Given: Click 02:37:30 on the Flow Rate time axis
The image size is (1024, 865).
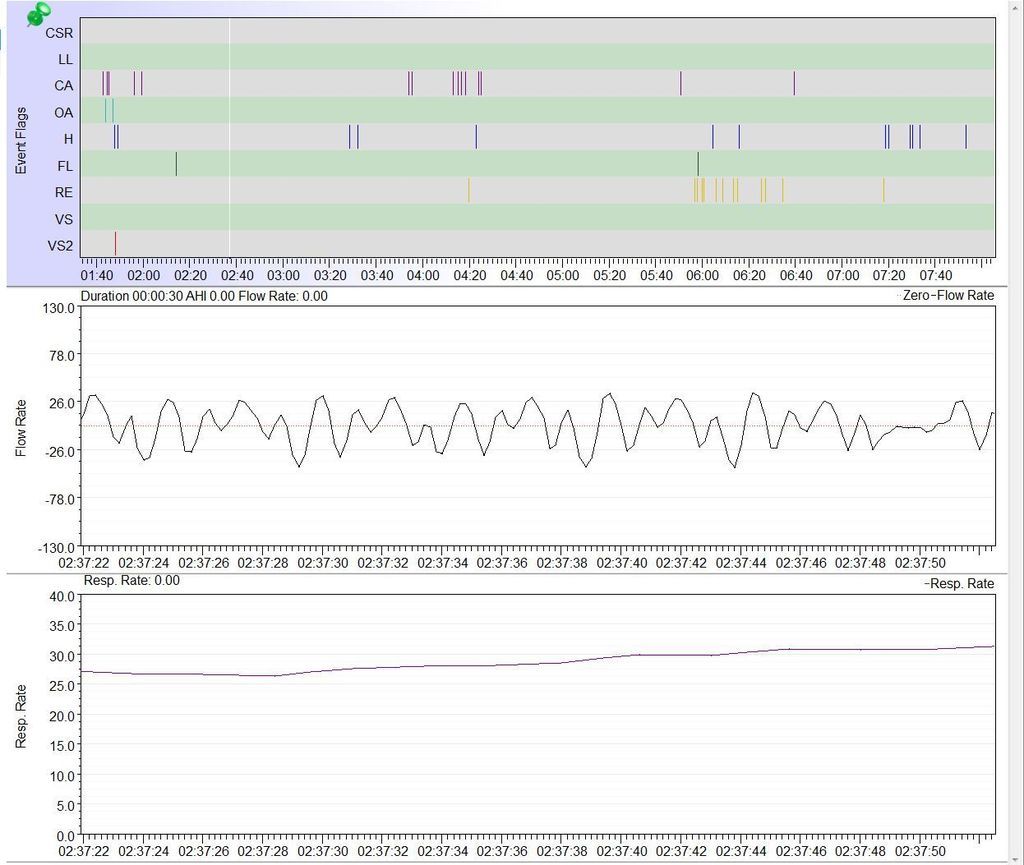Looking at the screenshot, I should coord(323,563).
